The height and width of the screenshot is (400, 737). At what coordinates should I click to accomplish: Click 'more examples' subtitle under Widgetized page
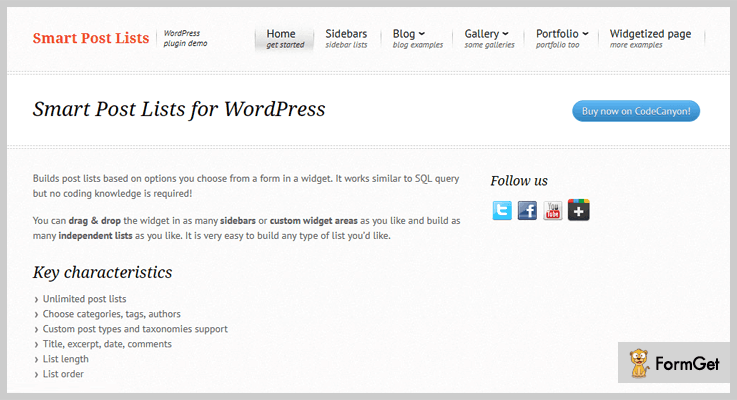tap(636, 45)
